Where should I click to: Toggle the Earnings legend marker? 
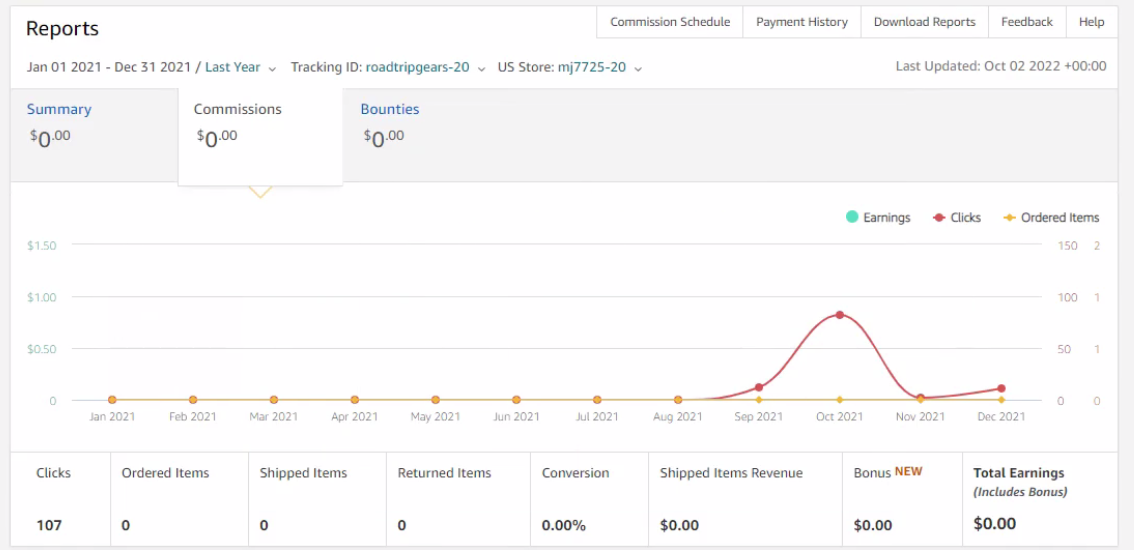click(852, 217)
